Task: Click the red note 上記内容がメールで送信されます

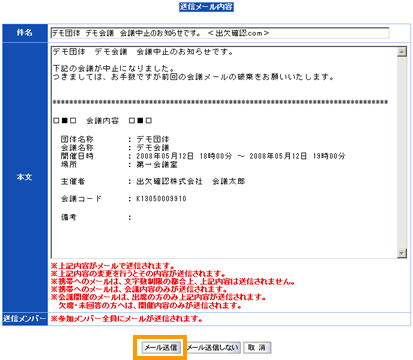Action: (x=113, y=266)
